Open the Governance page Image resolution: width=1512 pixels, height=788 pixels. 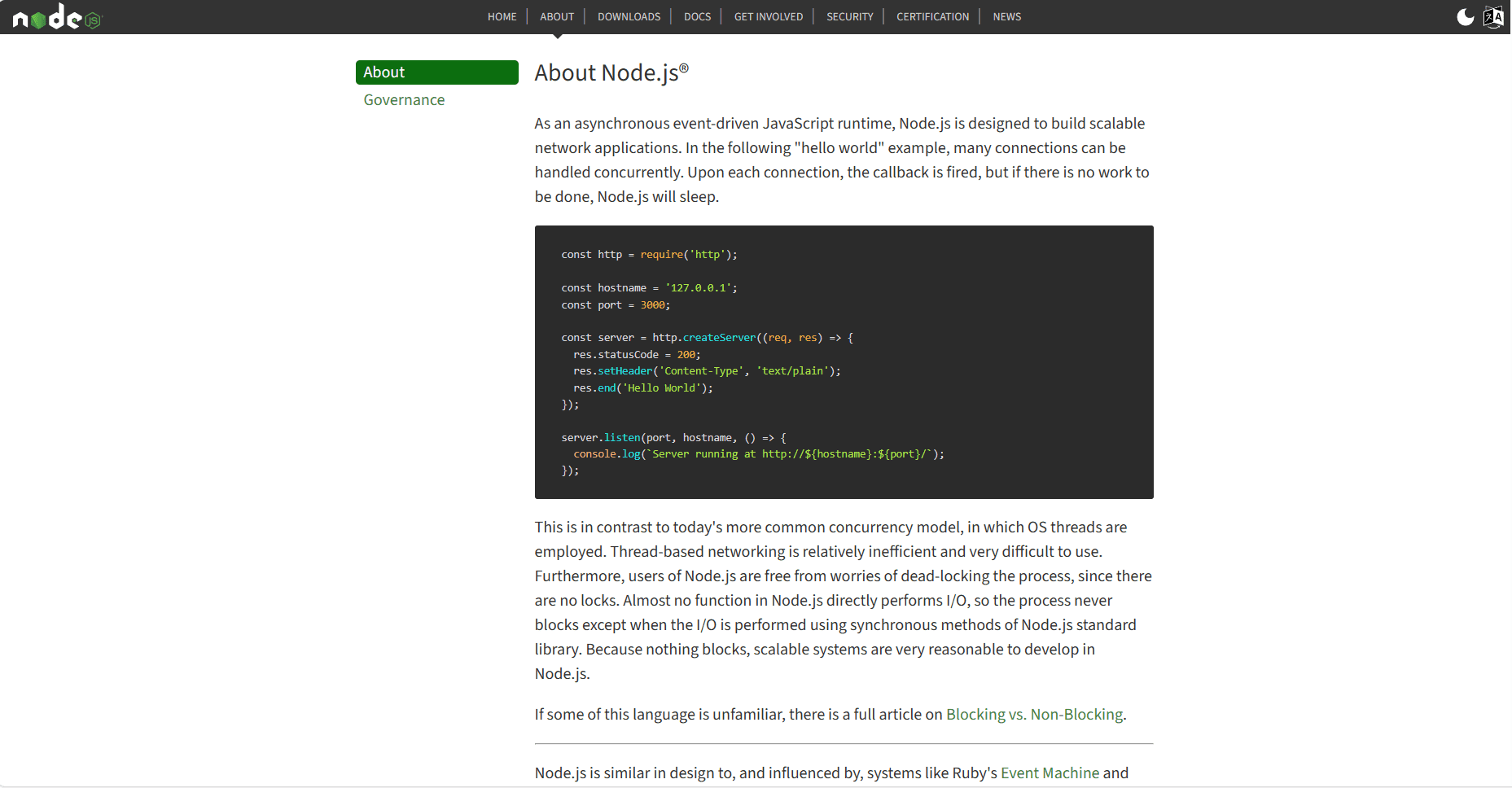coord(404,99)
